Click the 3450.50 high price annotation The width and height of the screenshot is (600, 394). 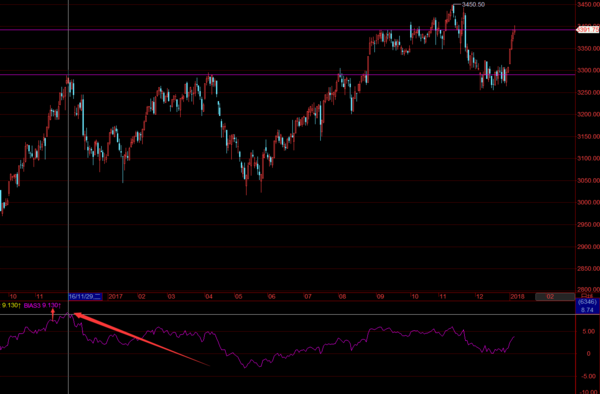pos(473,5)
